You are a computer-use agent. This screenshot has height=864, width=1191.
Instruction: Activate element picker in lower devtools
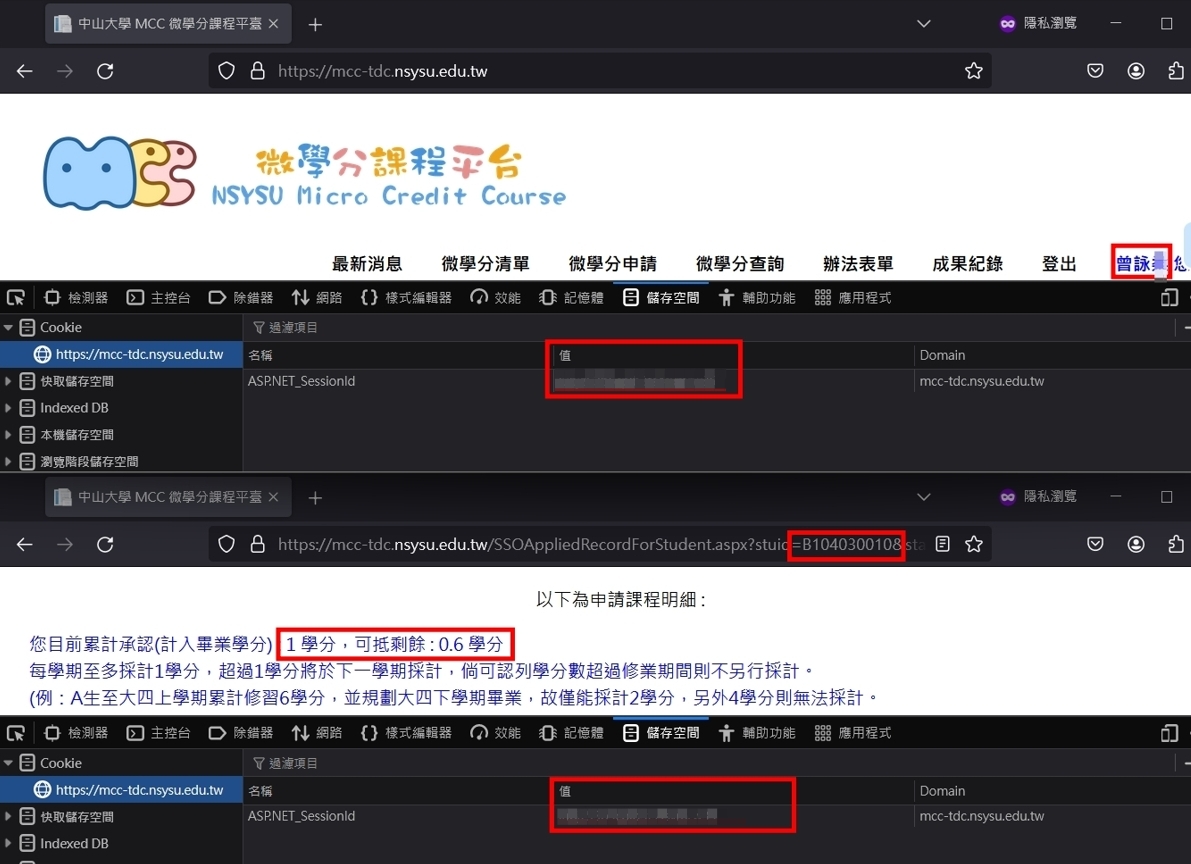(x=15, y=733)
